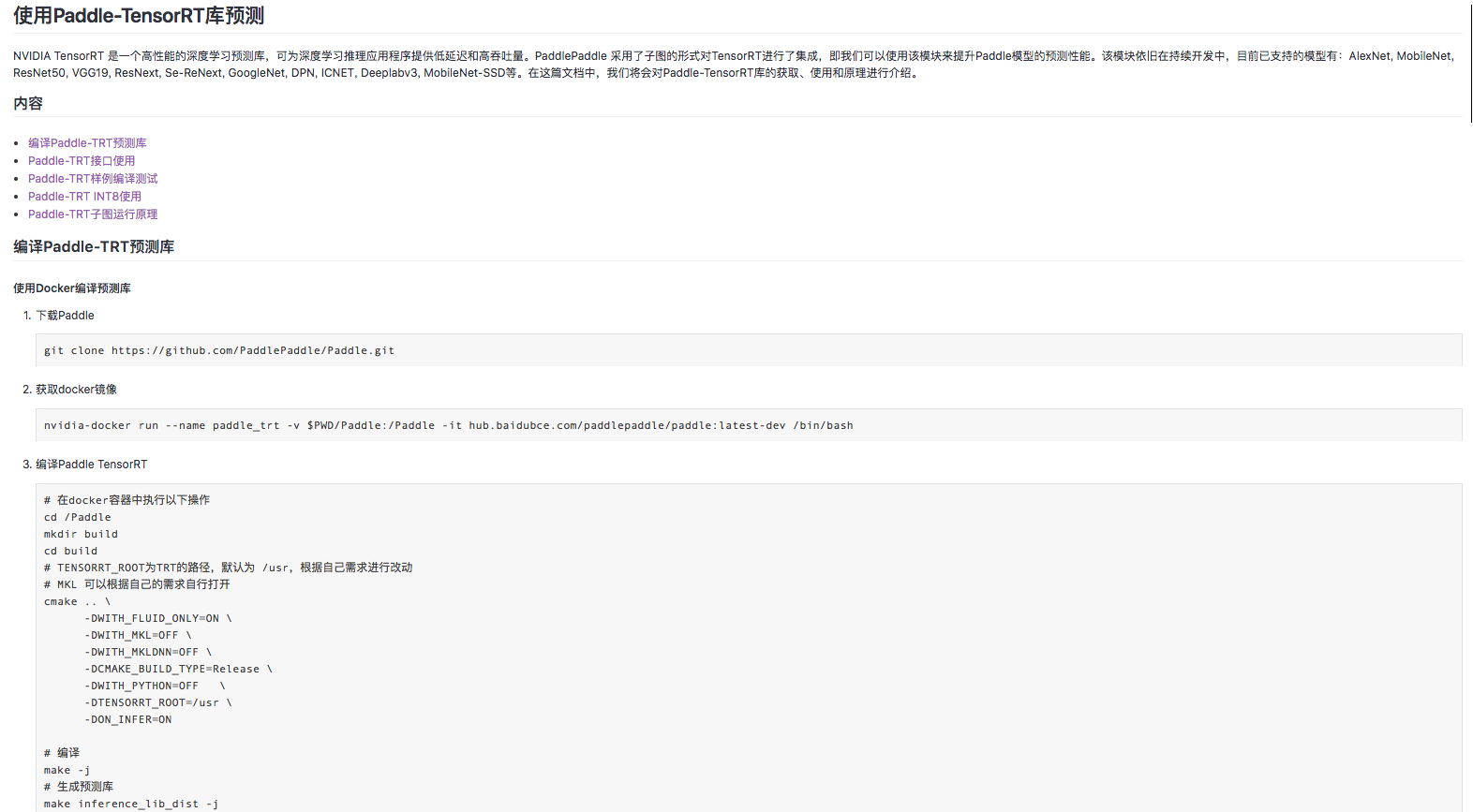Open the Paddle-TRT样例编译测试 contents link
1473x812 pixels.
pyautogui.click(x=93, y=179)
